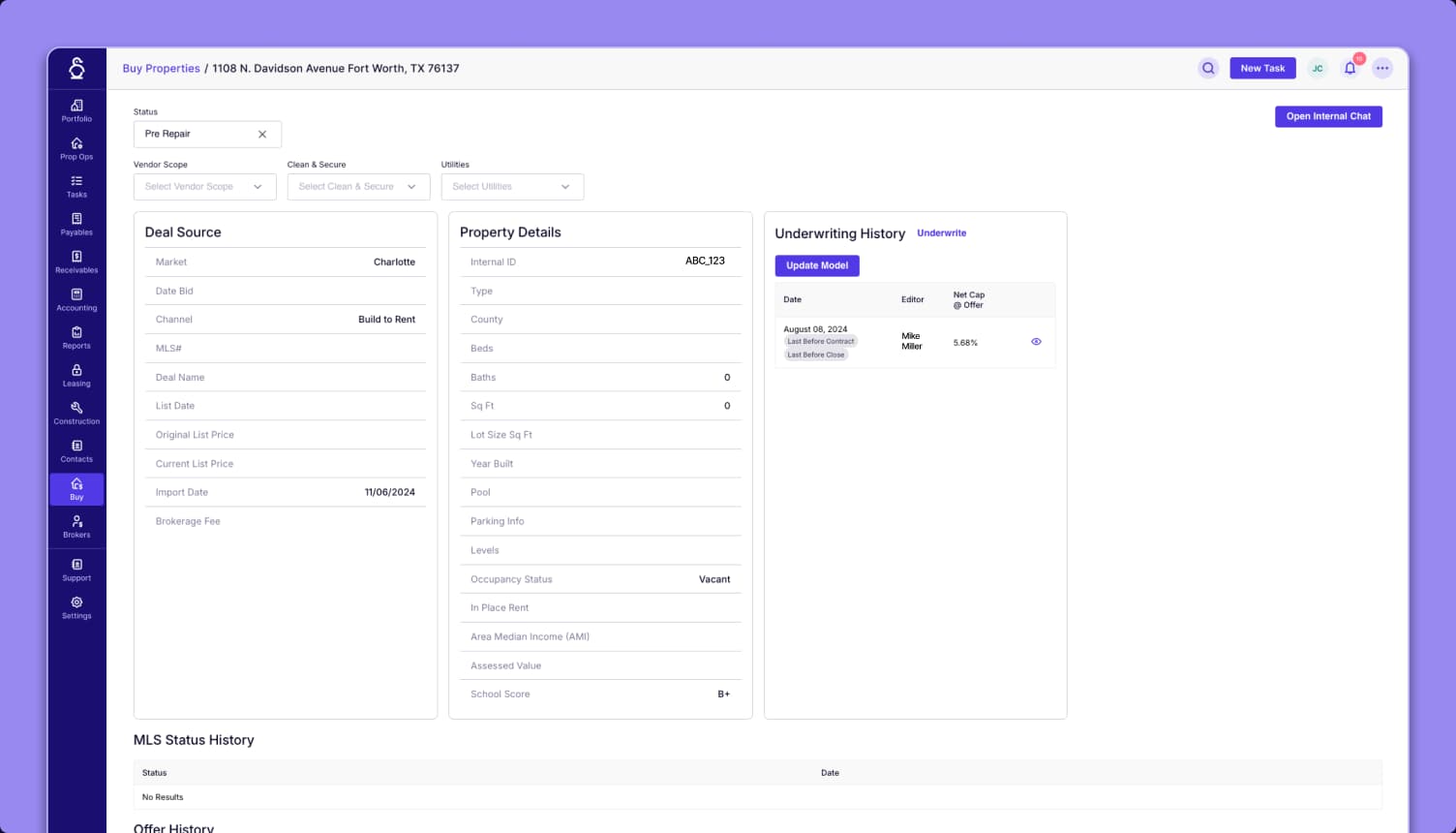The image size is (1456, 833).
Task: Show underwriting details with the eye icon
Action: (x=1036, y=341)
